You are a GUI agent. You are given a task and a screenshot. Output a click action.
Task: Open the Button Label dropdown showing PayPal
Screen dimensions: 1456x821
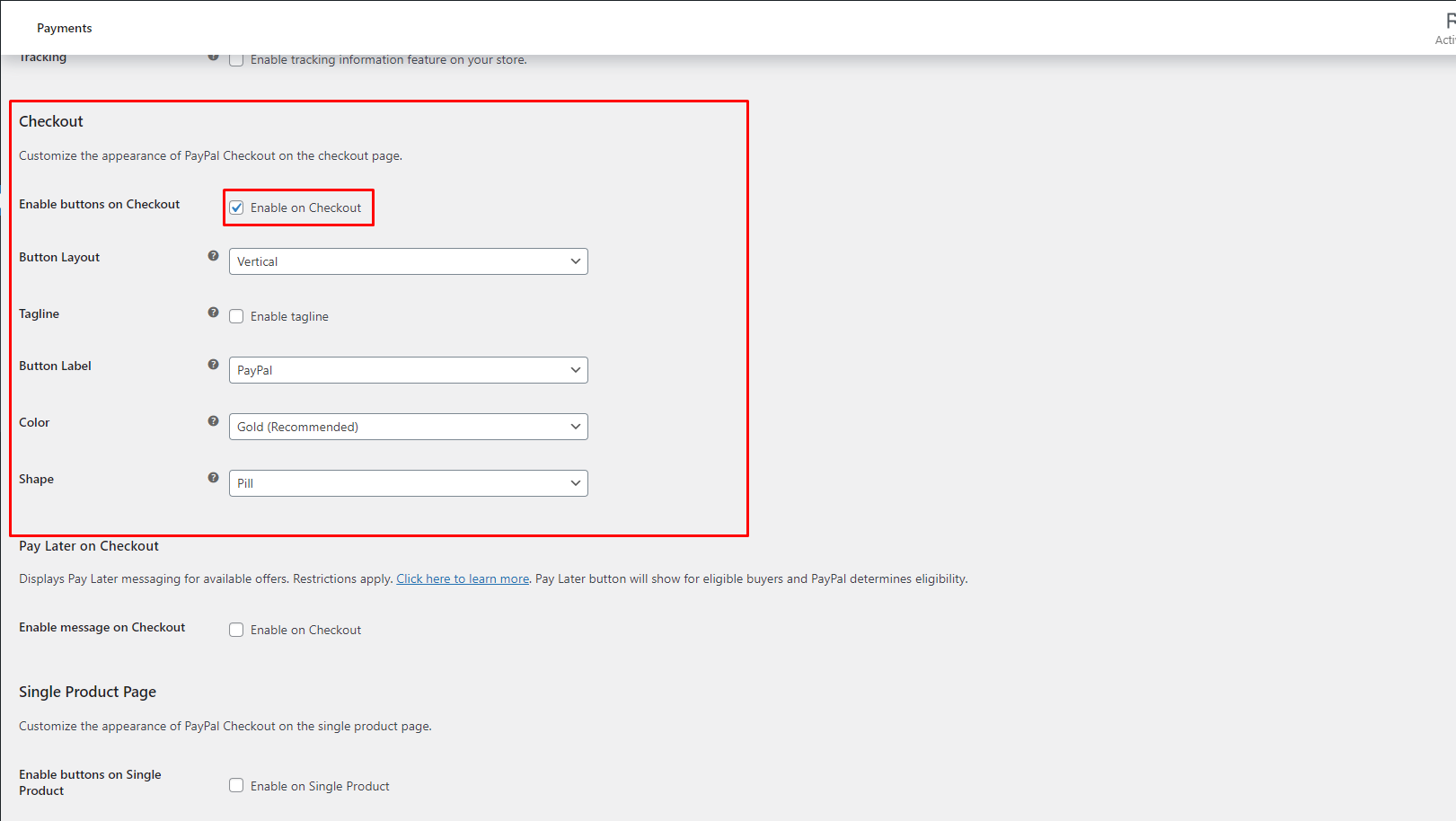pyautogui.click(x=409, y=370)
